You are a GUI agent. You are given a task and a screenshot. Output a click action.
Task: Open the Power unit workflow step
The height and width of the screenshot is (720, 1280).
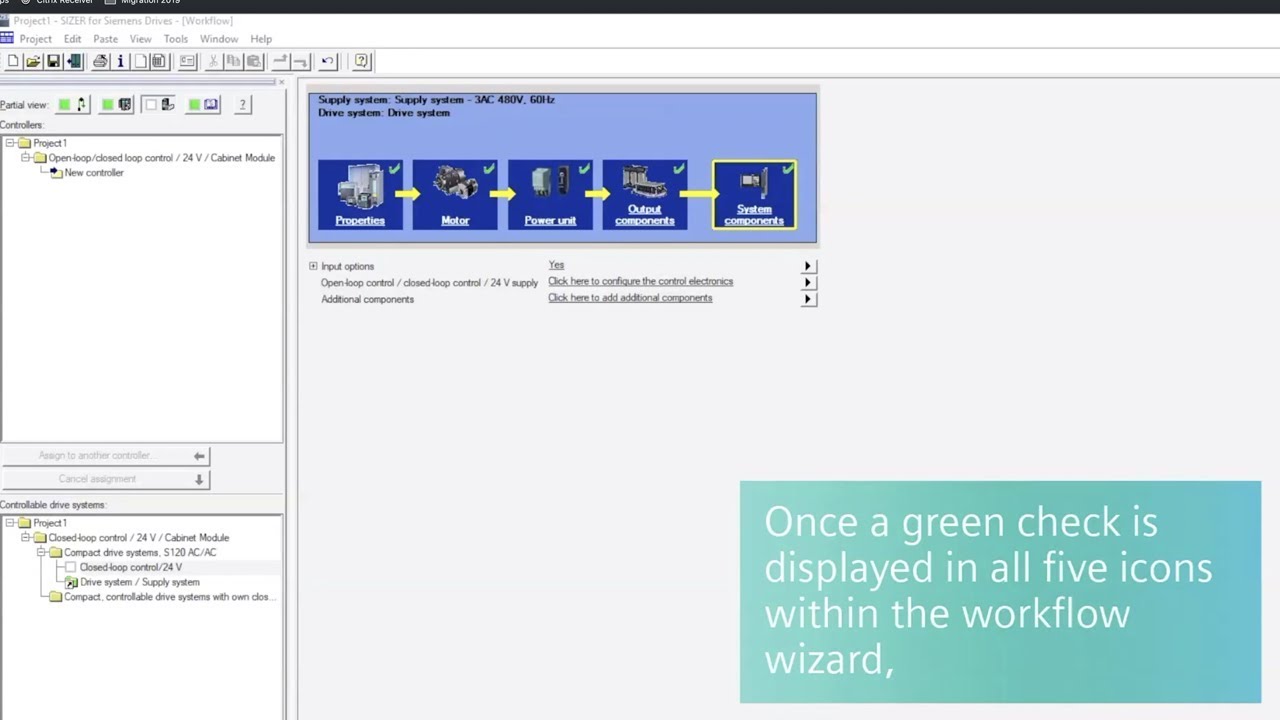(550, 195)
